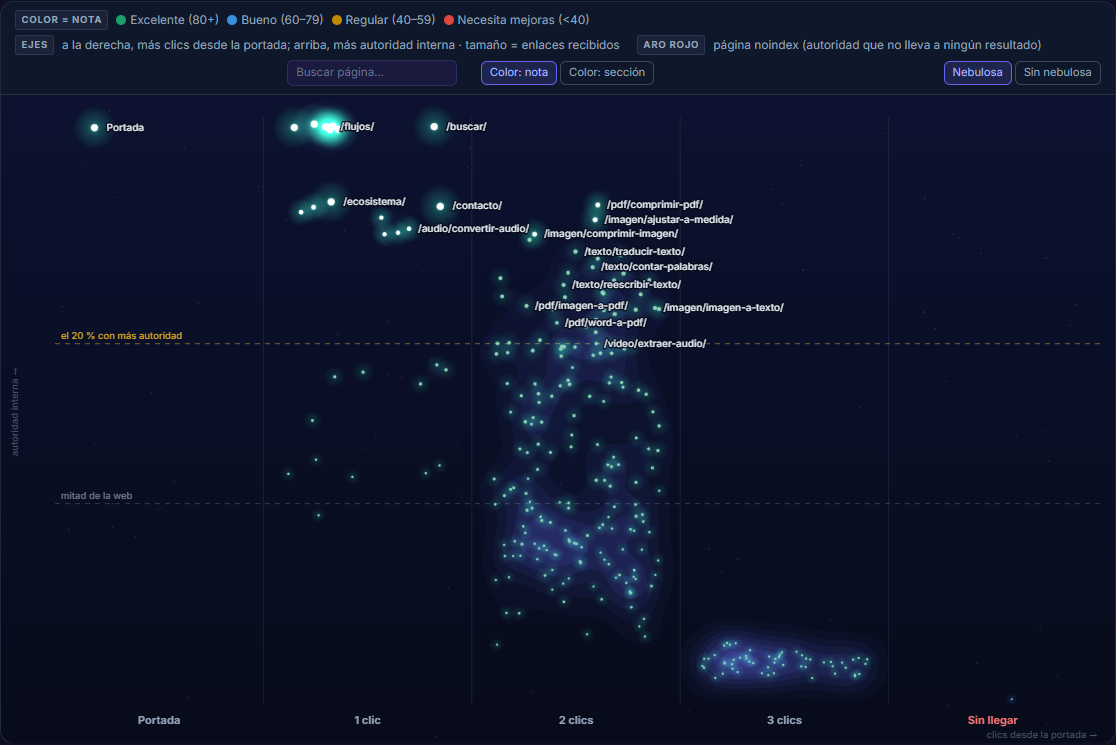The height and width of the screenshot is (745, 1116).
Task: Click the /imagen/imagen-a-texto/ label
Action: (x=723, y=307)
